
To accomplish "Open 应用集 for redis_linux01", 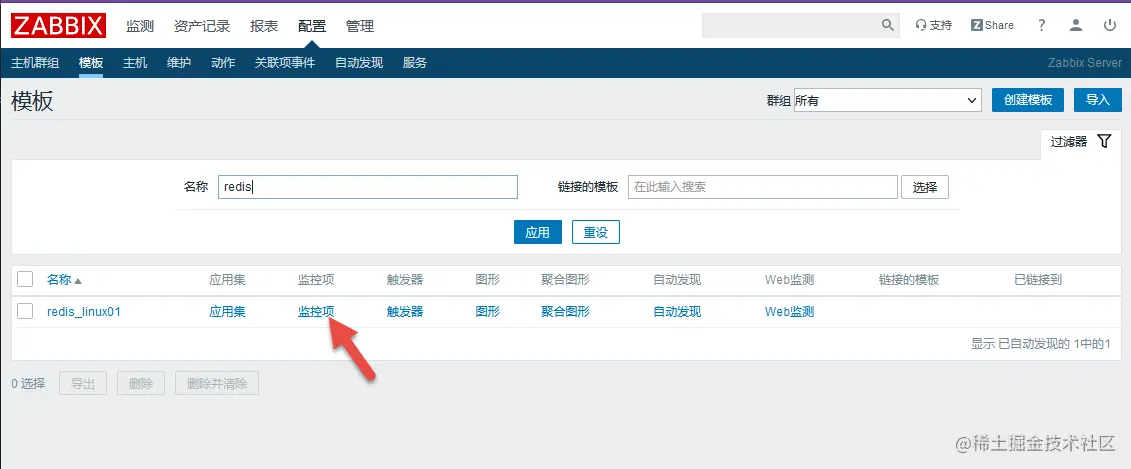I will click(x=227, y=312).
